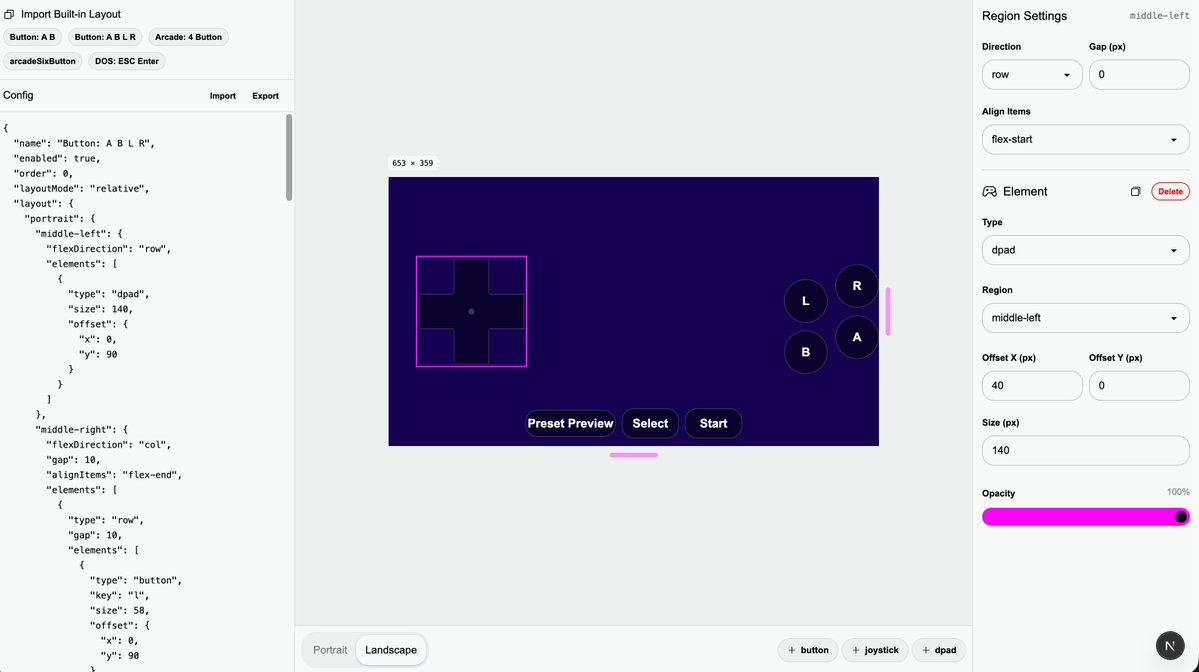Viewport: 1199px width, 672px height.
Task: Click the Size (px) input field
Action: (1085, 450)
